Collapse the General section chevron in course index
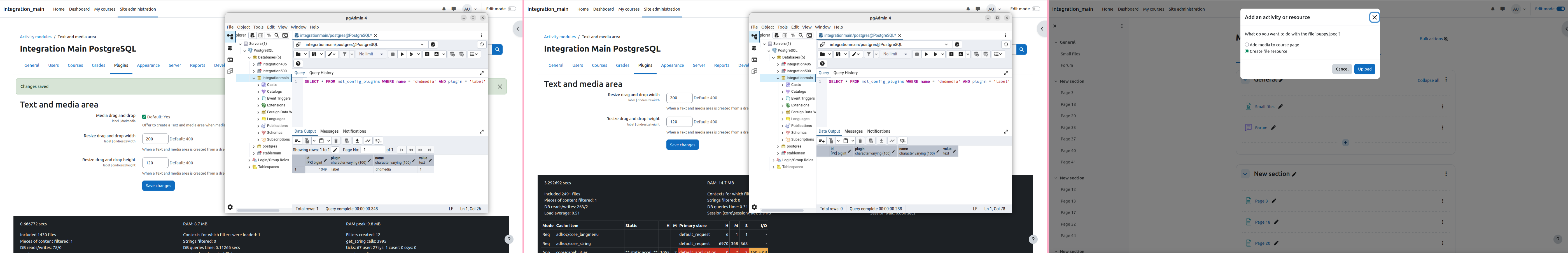 click(1056, 43)
